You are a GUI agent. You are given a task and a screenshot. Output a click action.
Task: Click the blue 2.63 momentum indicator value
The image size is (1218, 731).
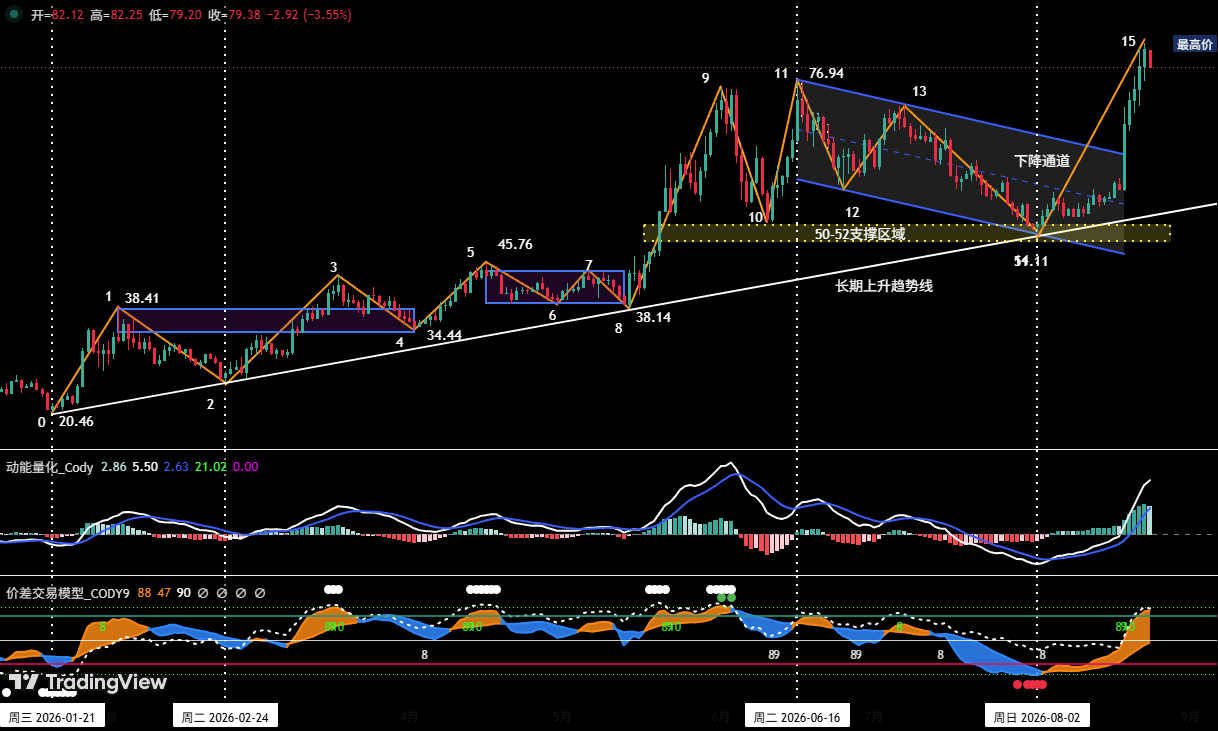coord(176,467)
